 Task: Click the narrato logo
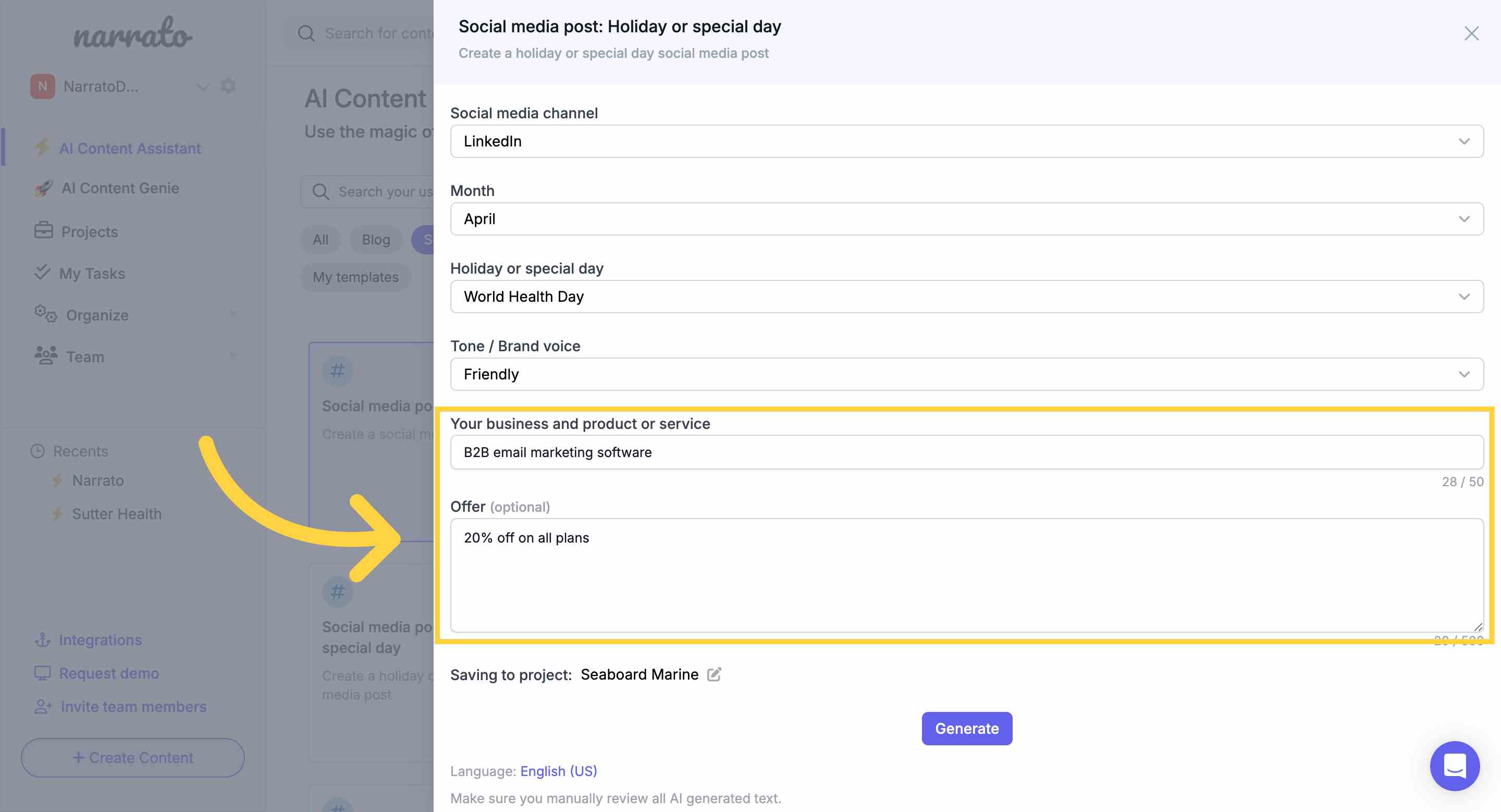click(132, 33)
